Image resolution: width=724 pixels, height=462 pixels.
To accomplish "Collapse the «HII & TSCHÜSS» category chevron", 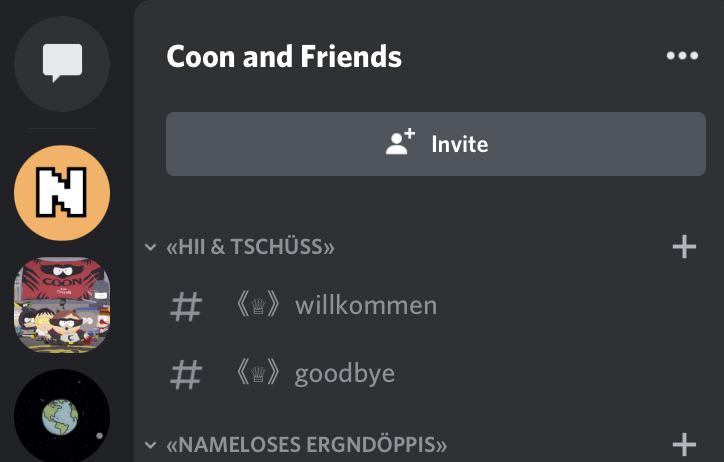I will pos(151,247).
